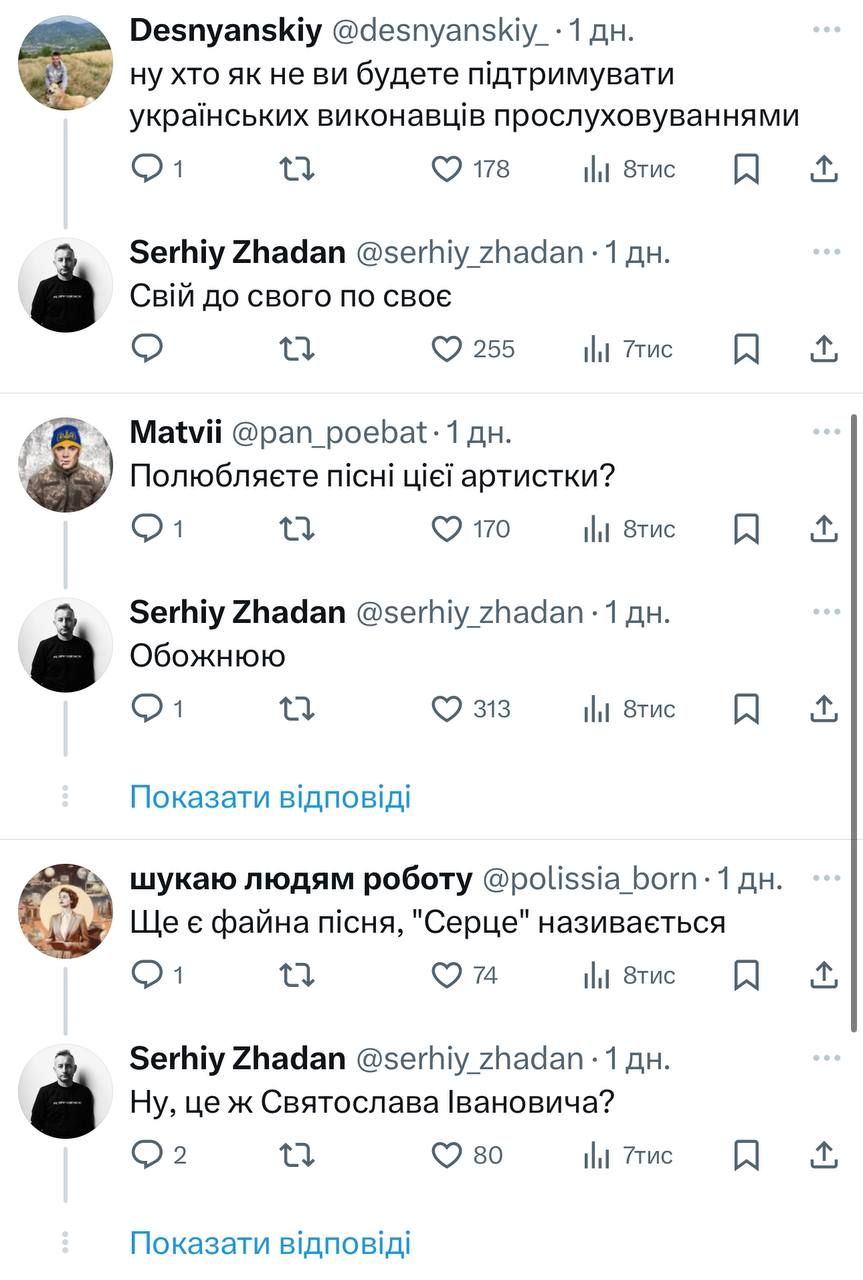Image resolution: width=863 pixels, height=1280 pixels.
Task: Open more options for Desnyanskiy's tweet
Action: [826, 30]
